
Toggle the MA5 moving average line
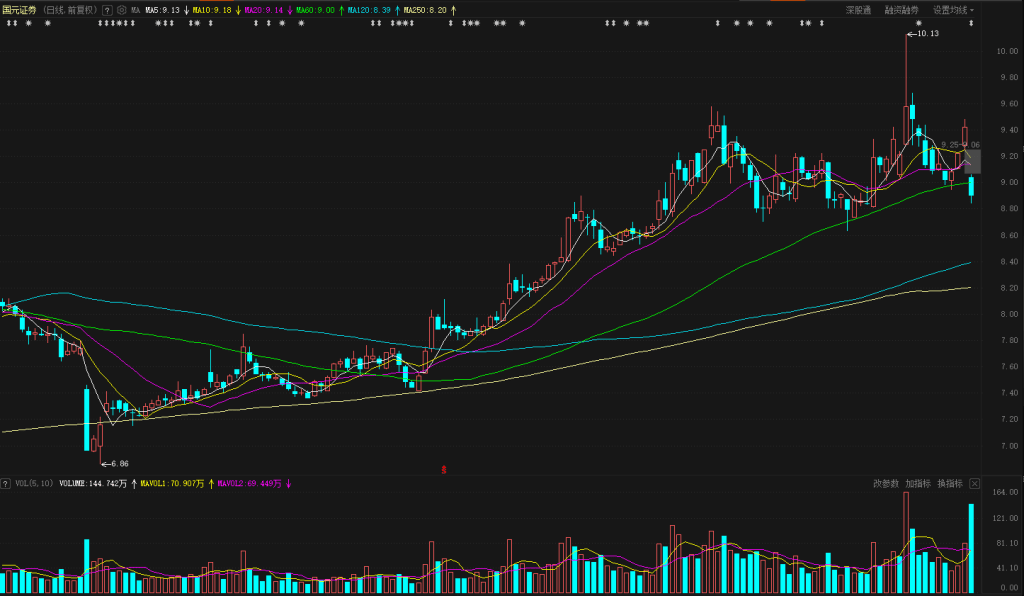162,10
